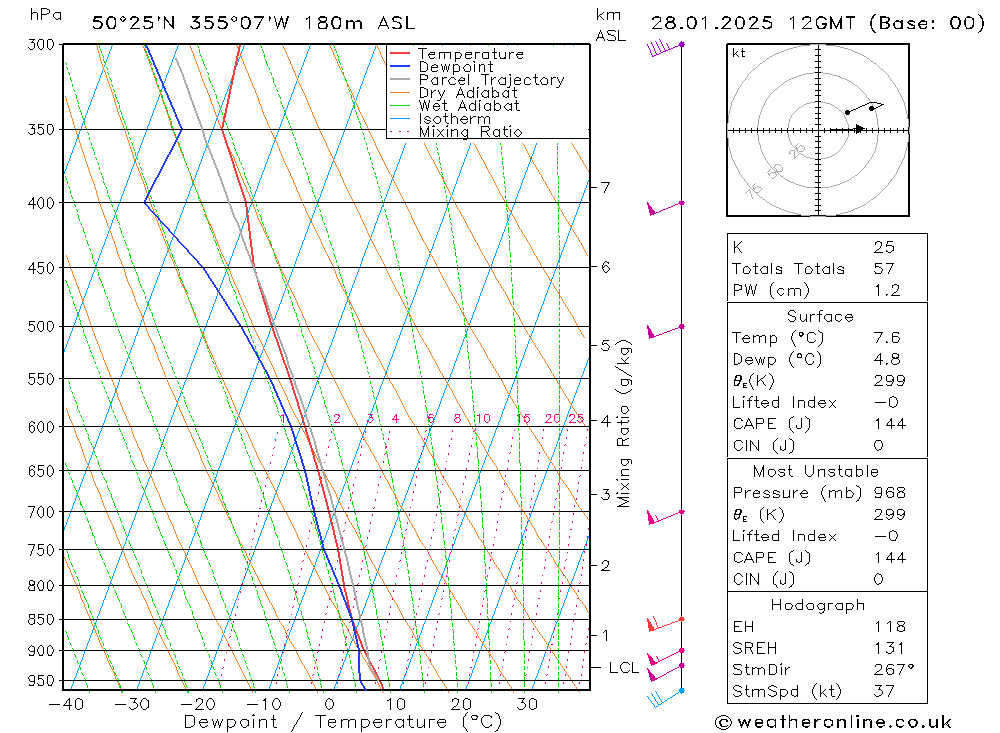Click the -40 temperature axis label
Screen dimensions: 1000x733
coord(66,704)
